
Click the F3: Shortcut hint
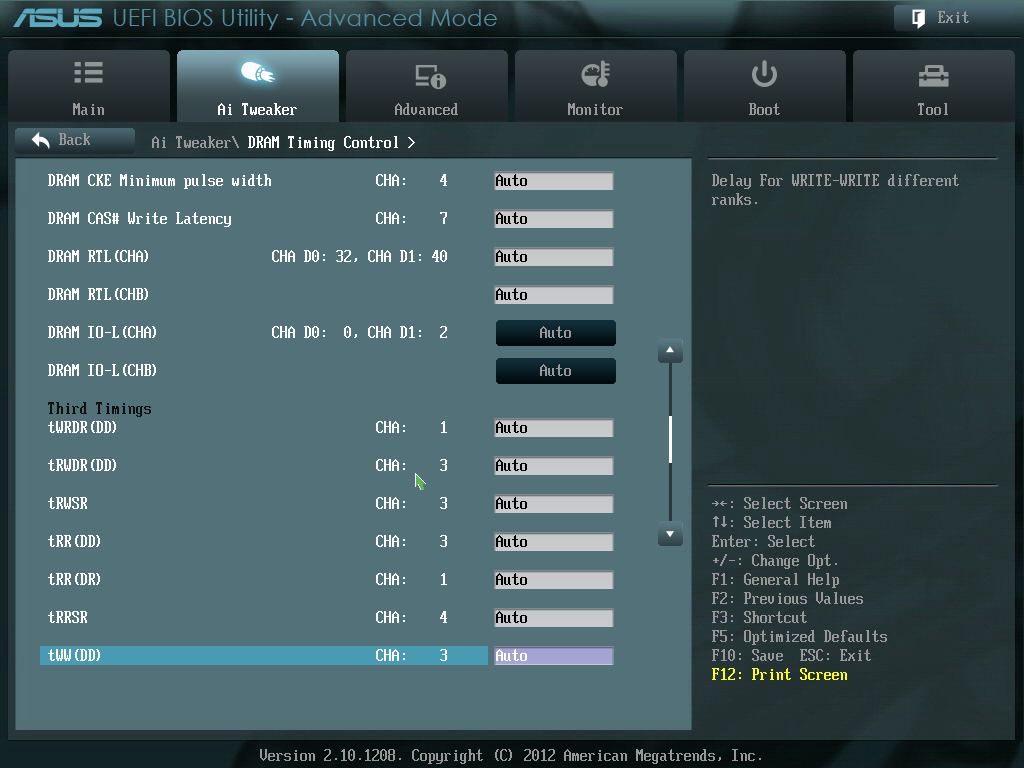click(x=760, y=618)
